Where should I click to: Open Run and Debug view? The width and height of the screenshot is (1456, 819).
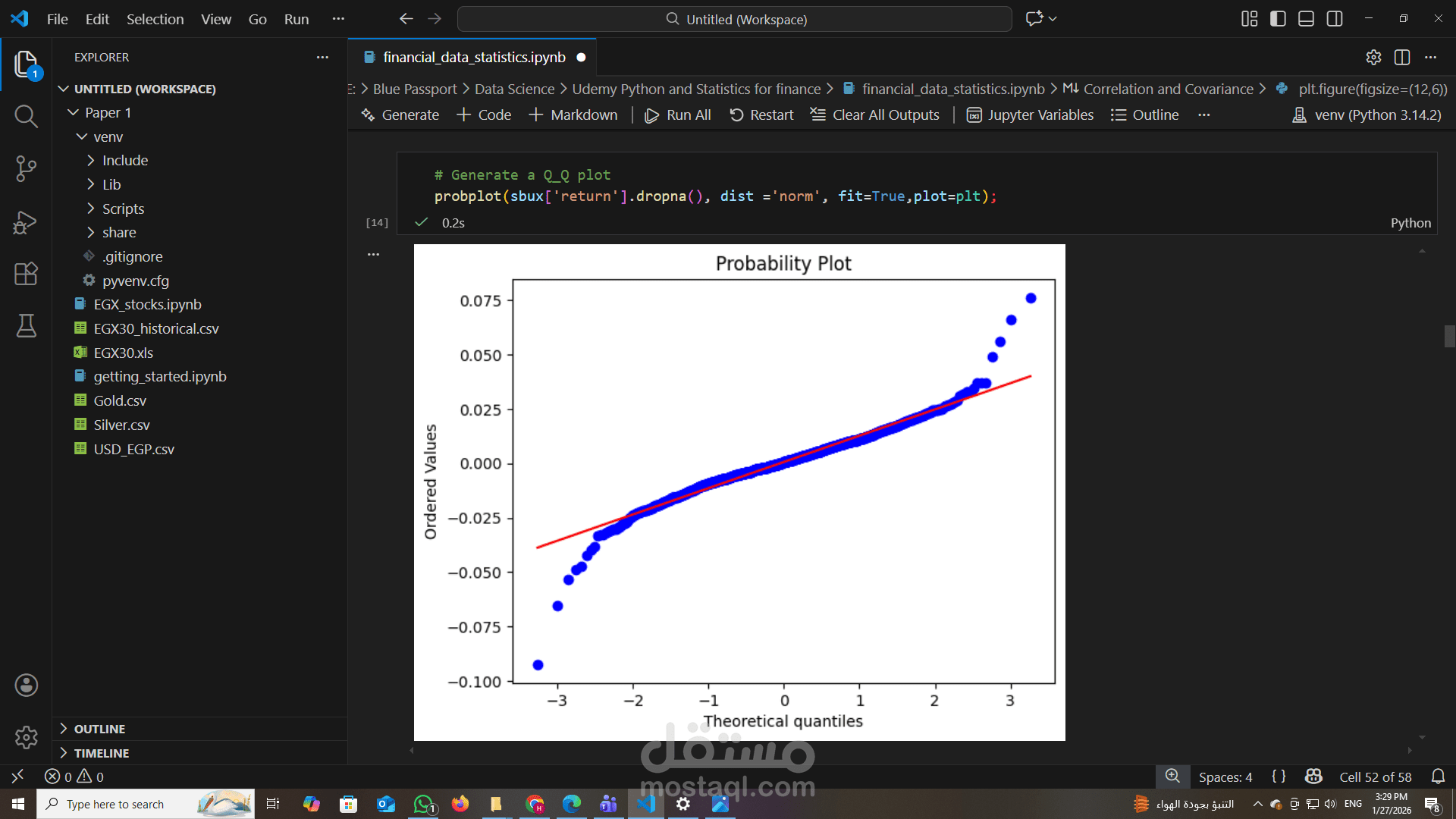coord(26,221)
